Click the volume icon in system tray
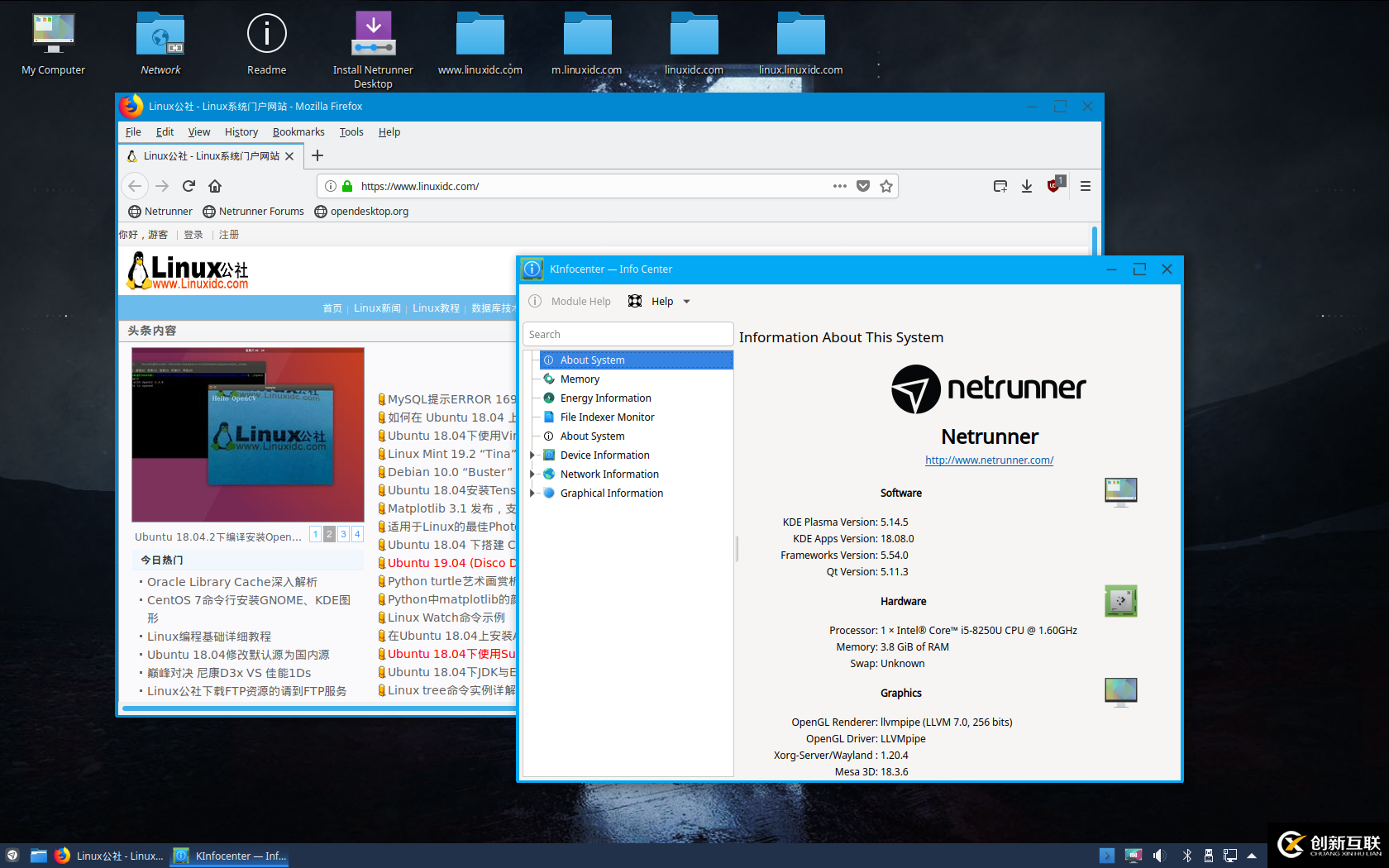Image resolution: width=1389 pixels, height=868 pixels. click(1158, 856)
